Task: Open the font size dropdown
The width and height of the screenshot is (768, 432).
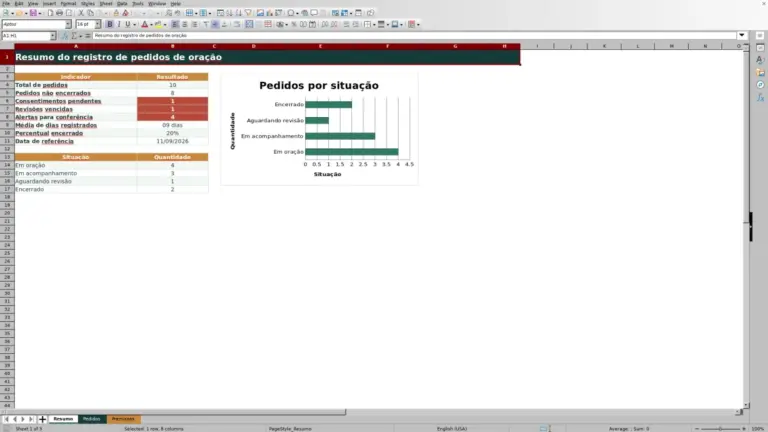Action: point(97,24)
